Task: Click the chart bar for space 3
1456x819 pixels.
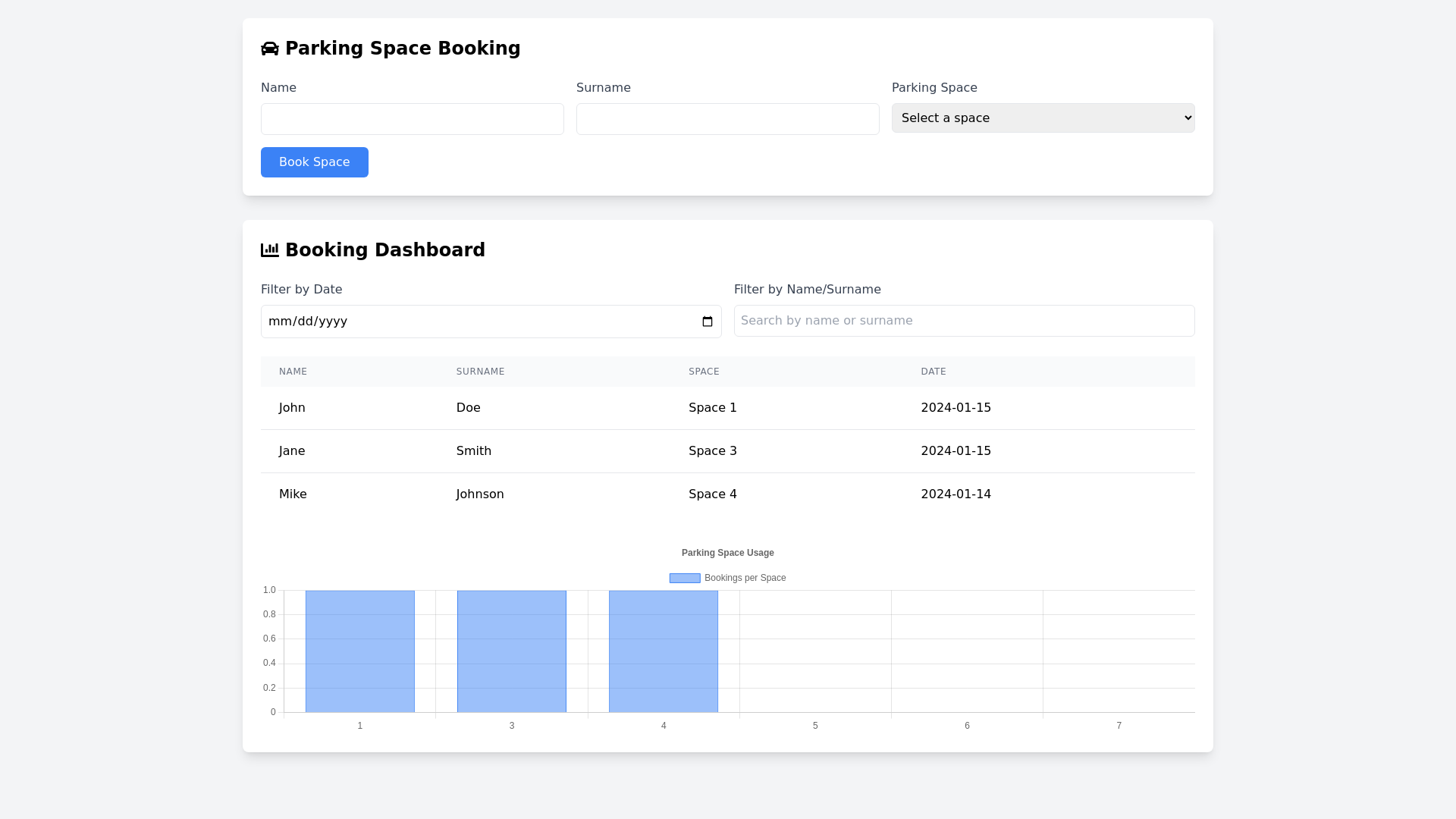Action: point(511,651)
